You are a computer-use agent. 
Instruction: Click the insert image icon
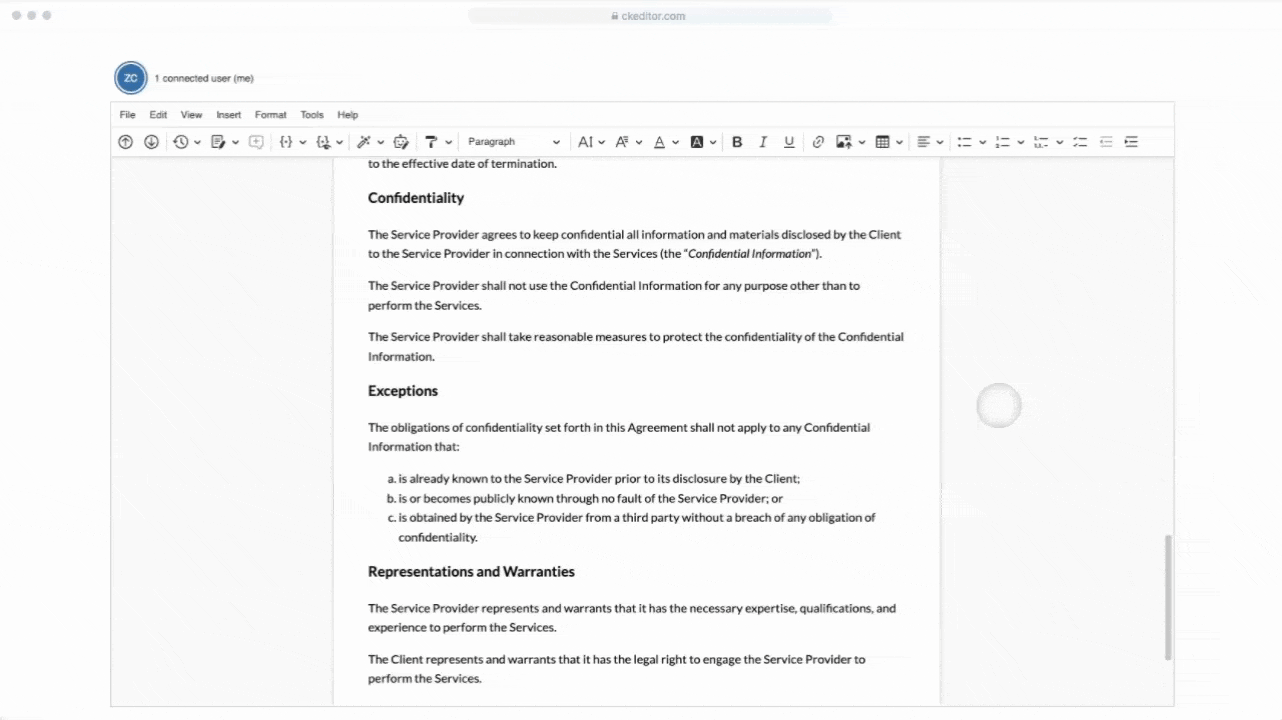tap(844, 142)
